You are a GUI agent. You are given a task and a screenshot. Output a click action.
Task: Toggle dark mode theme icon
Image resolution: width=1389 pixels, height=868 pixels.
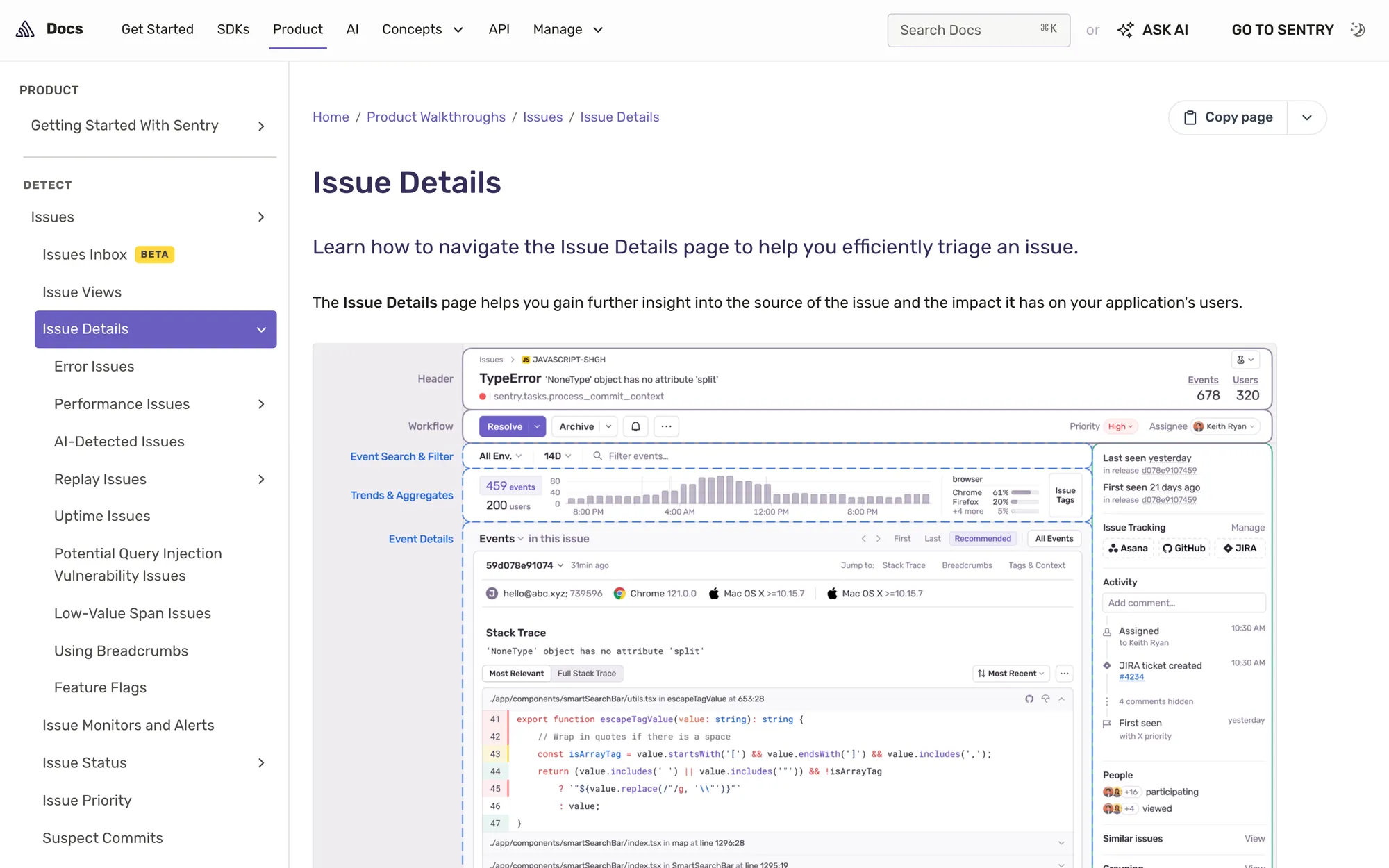(1358, 29)
